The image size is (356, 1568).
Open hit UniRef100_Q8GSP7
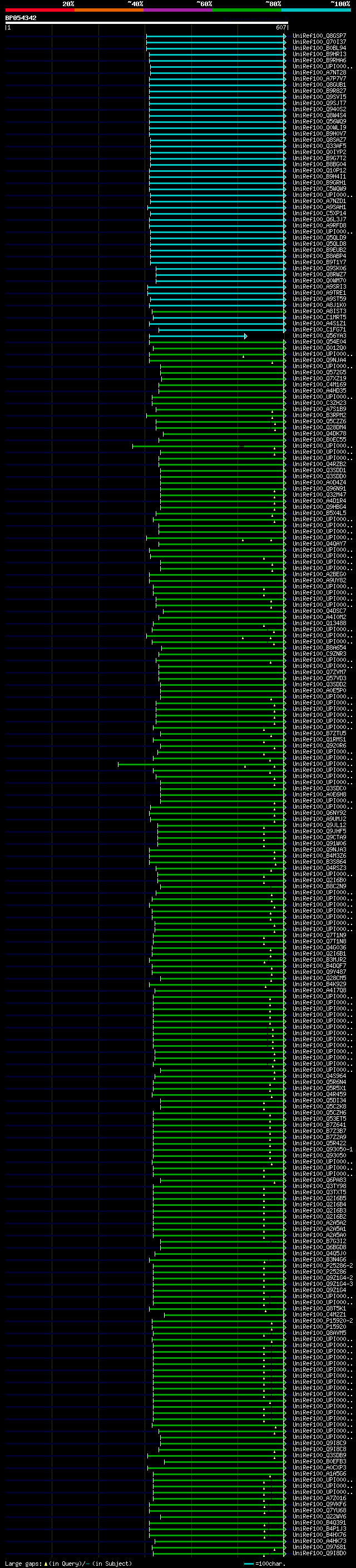click(x=319, y=36)
